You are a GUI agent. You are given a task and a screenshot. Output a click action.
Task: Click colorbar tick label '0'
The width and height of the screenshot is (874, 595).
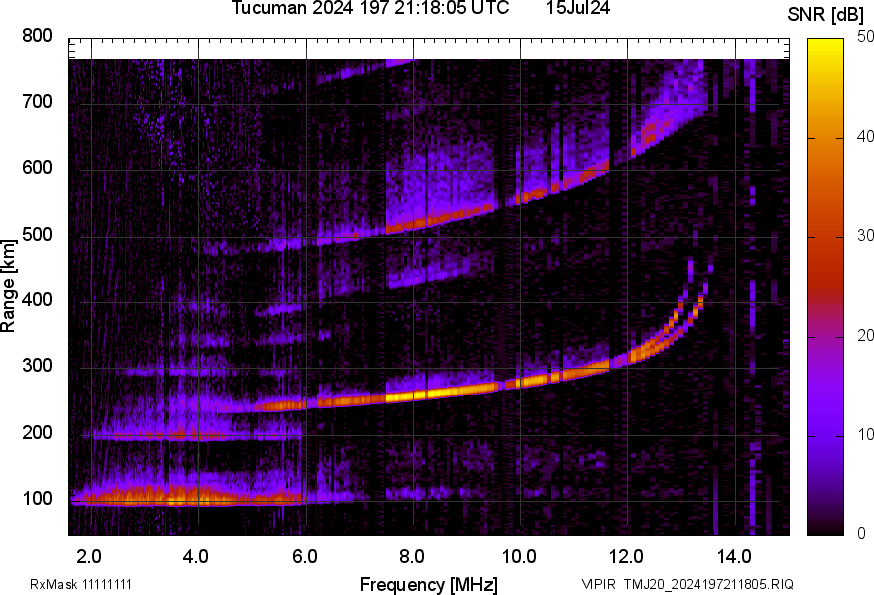[x=861, y=534]
